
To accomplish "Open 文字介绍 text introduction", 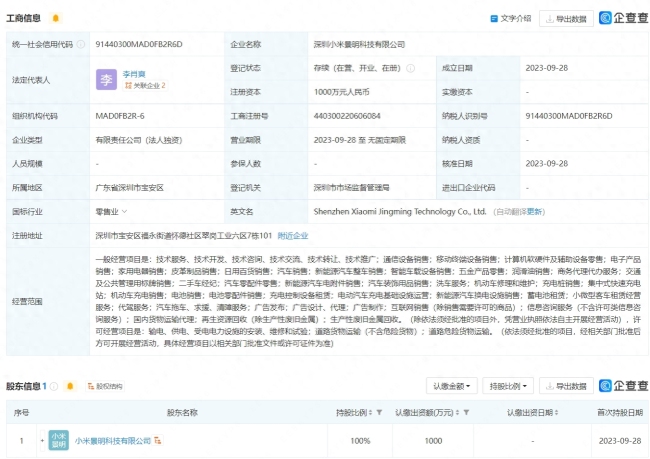I will [511, 18].
